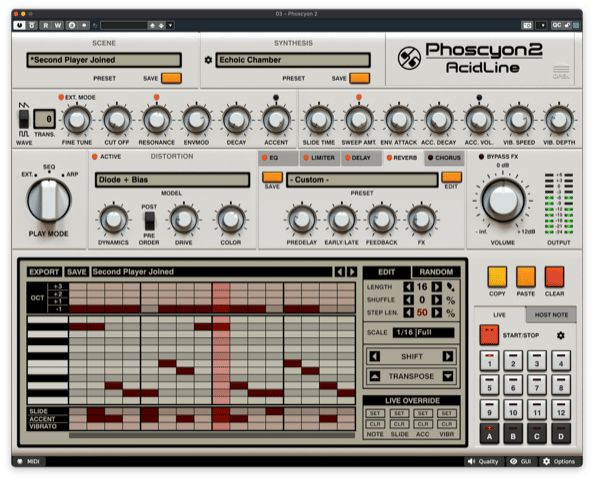Click the Cut Off knob
The image size is (594, 480).
(117, 120)
